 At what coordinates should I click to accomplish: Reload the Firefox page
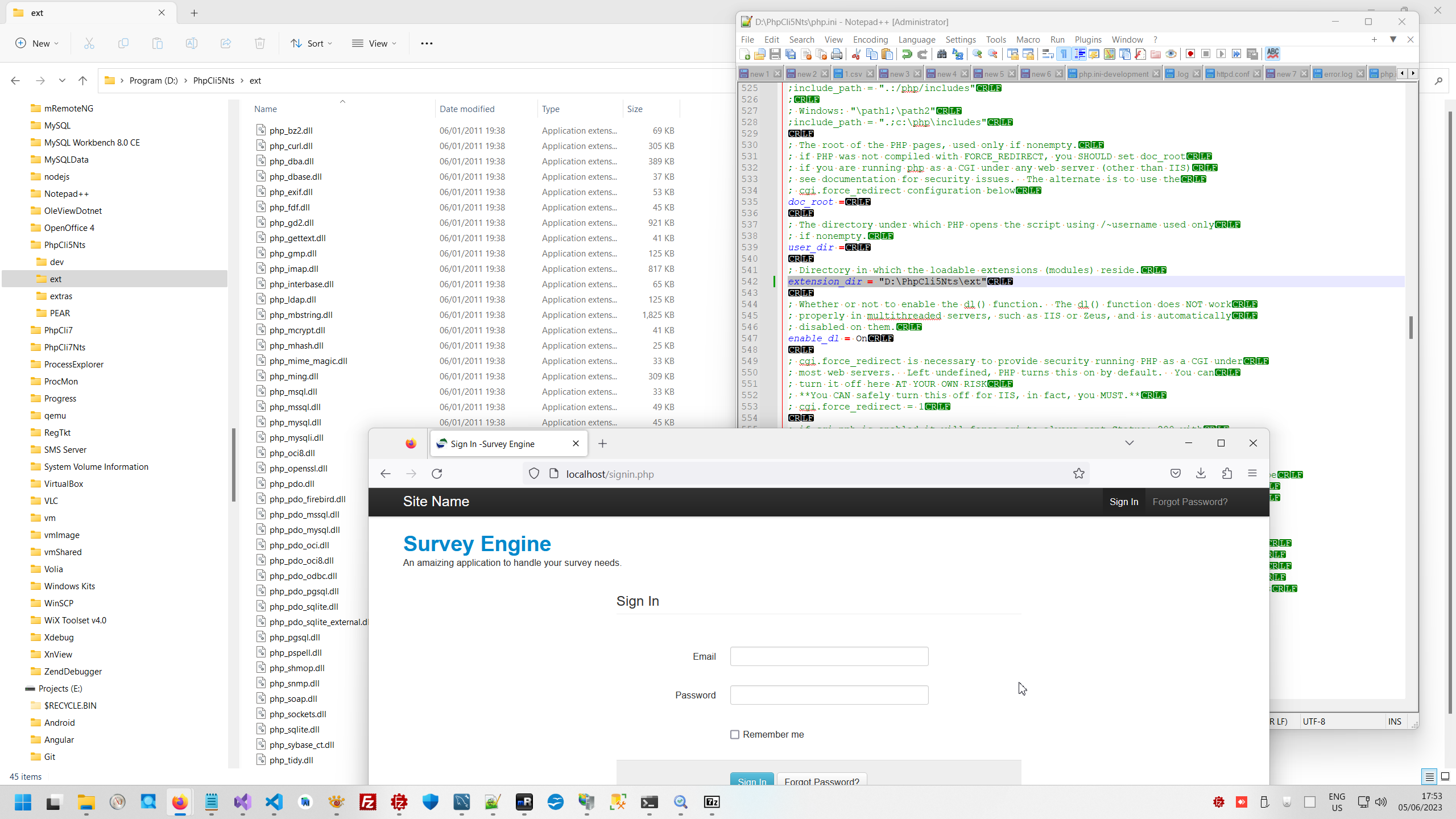[x=437, y=474]
